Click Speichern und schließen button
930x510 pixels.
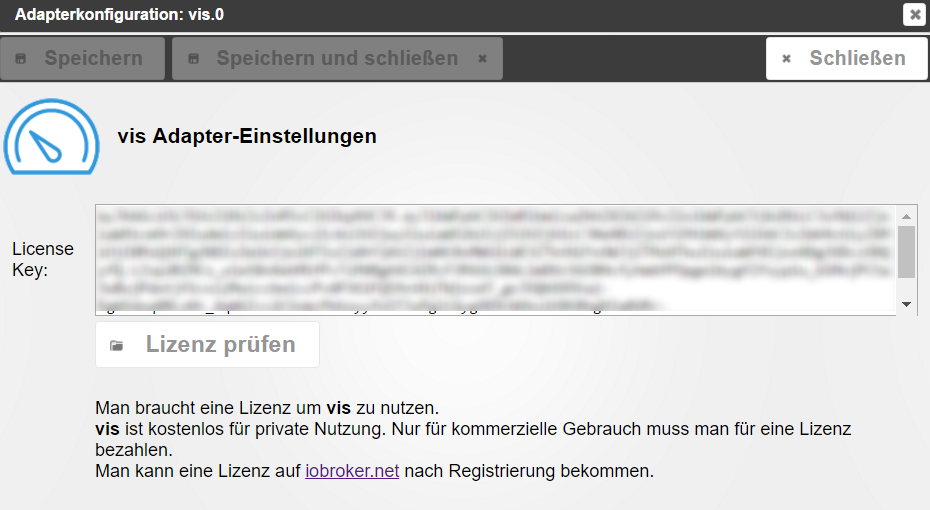pos(337,58)
